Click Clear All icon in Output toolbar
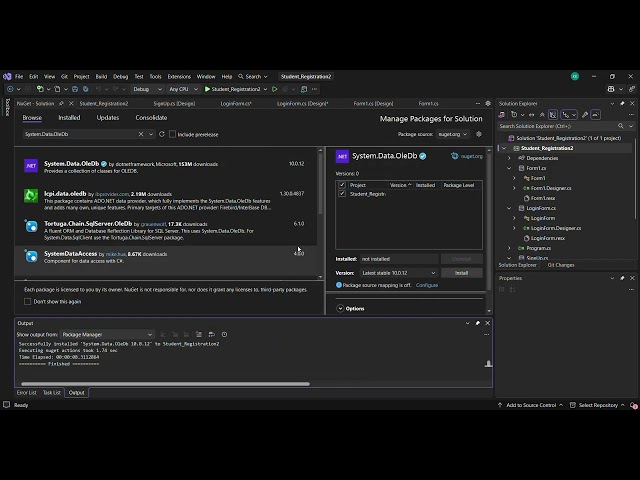Viewport: 640px width, 480px height. [199, 334]
